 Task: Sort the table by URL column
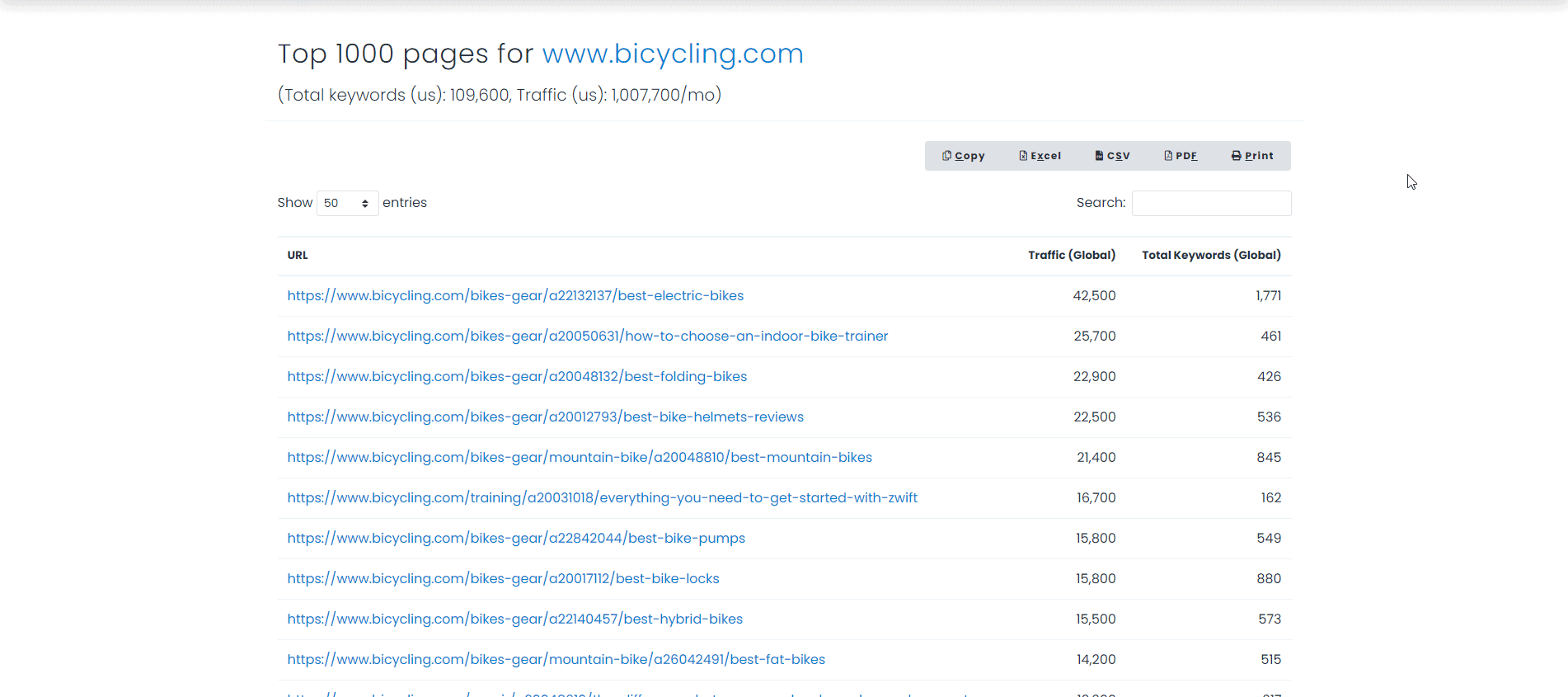coord(298,256)
